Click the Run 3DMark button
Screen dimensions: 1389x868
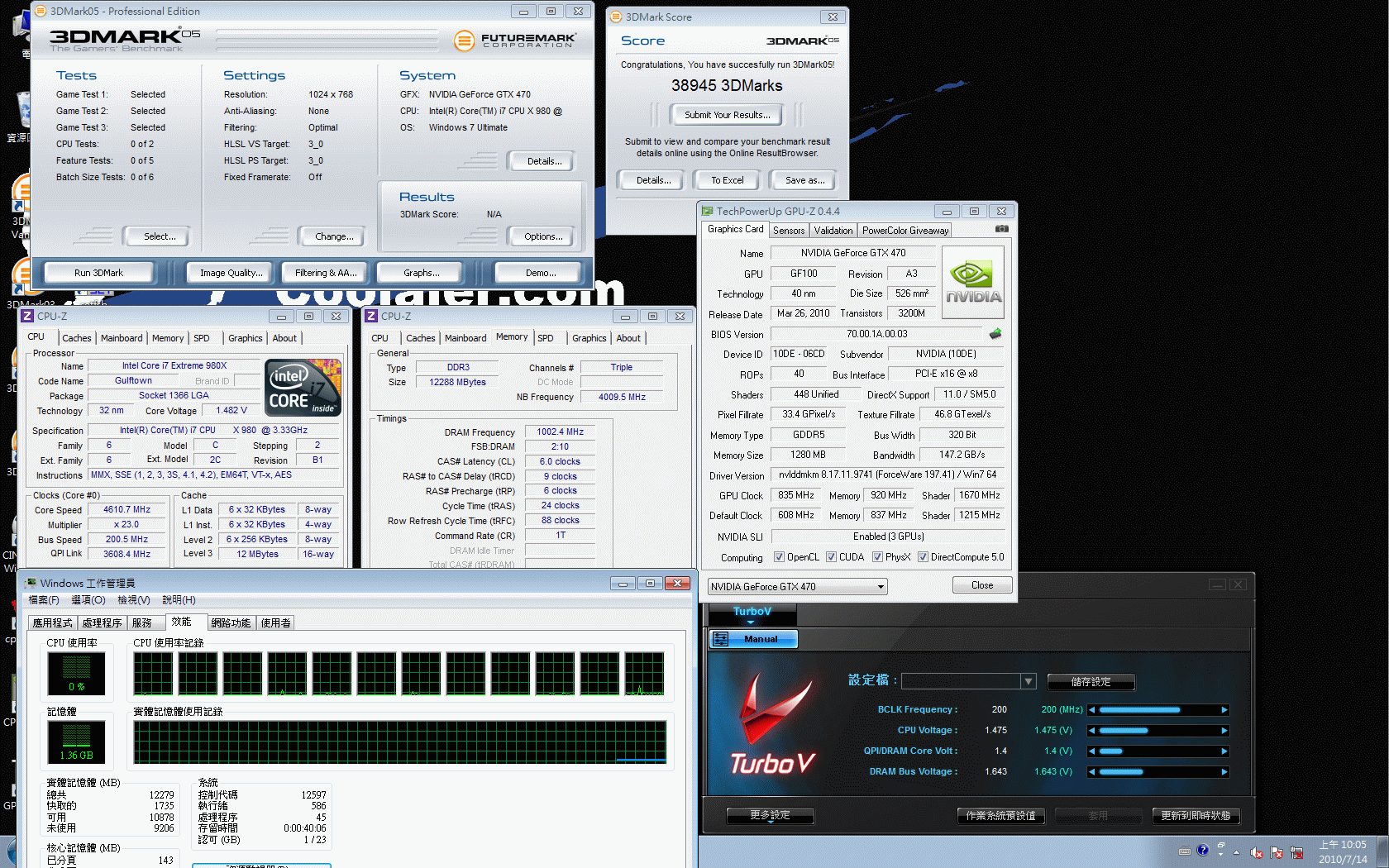coord(98,273)
